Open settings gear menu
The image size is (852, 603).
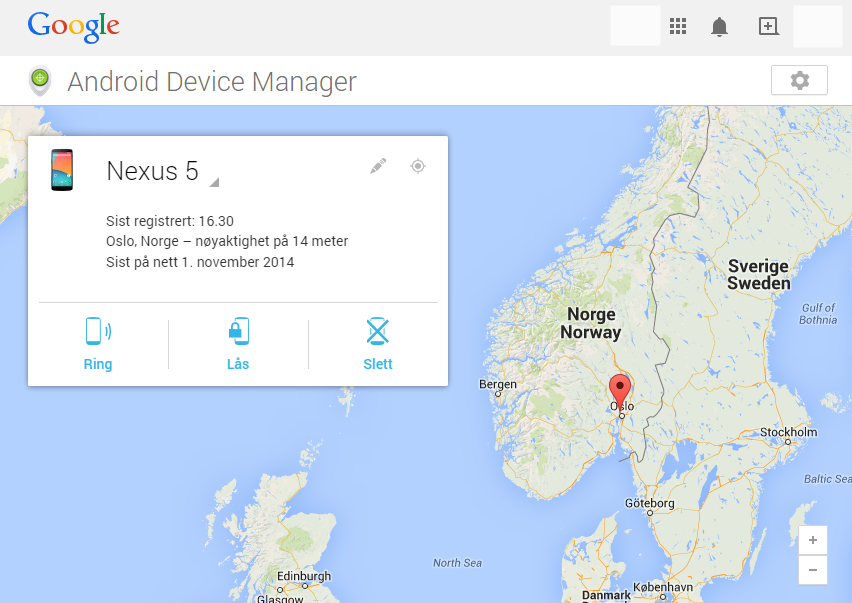[x=799, y=80]
